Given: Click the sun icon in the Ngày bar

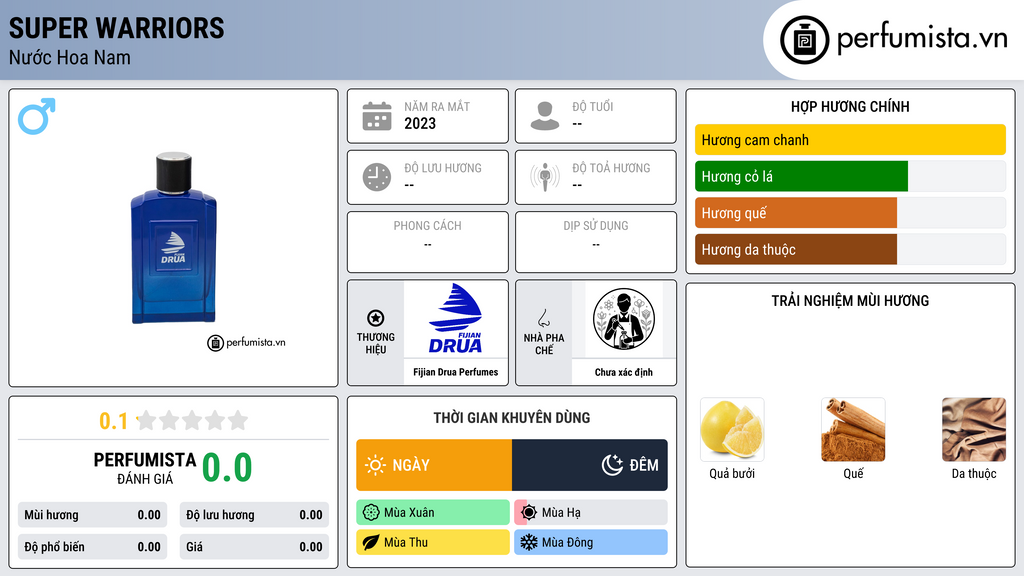Looking at the screenshot, I should coord(376,465).
